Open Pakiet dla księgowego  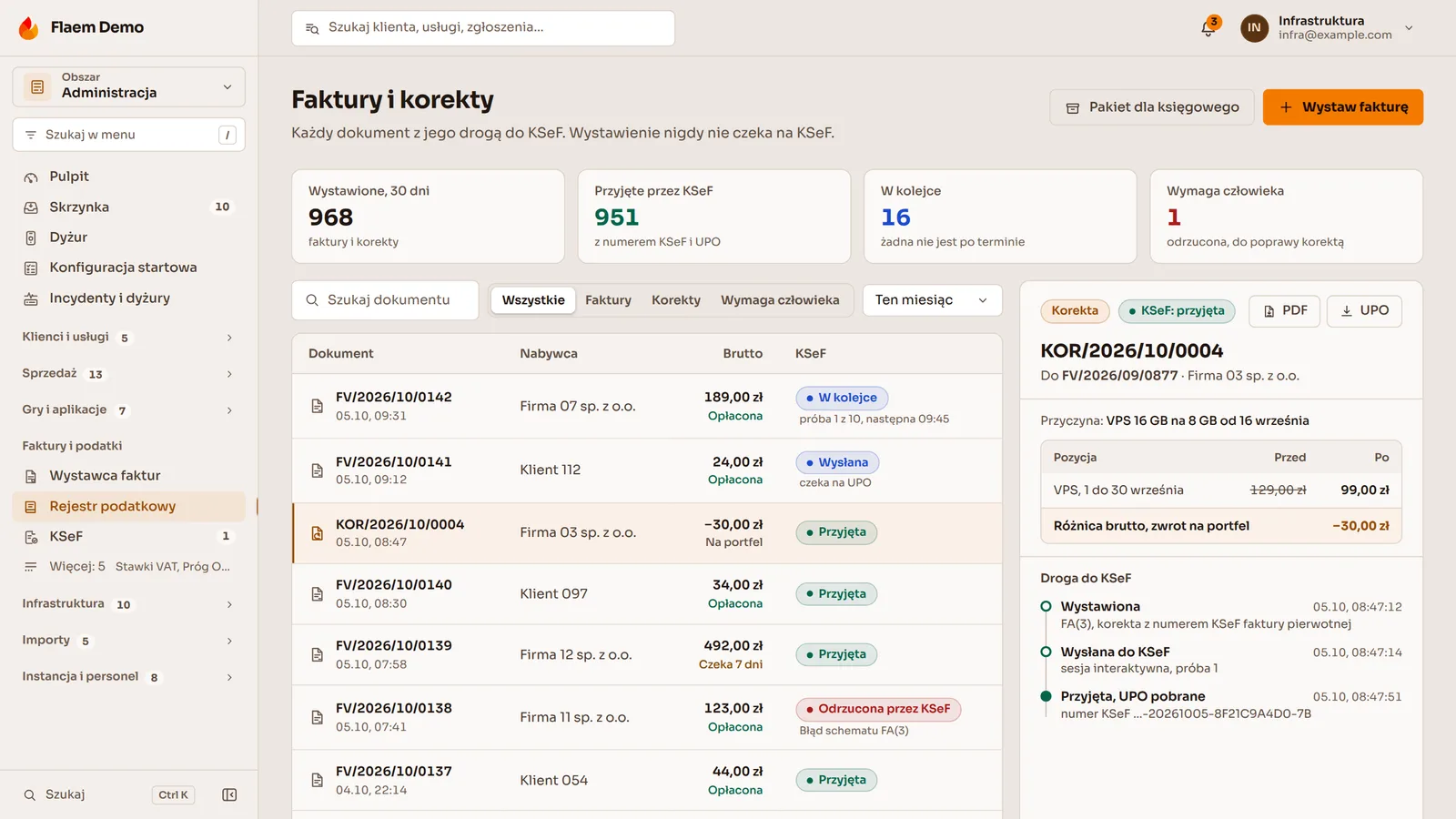point(1152,107)
